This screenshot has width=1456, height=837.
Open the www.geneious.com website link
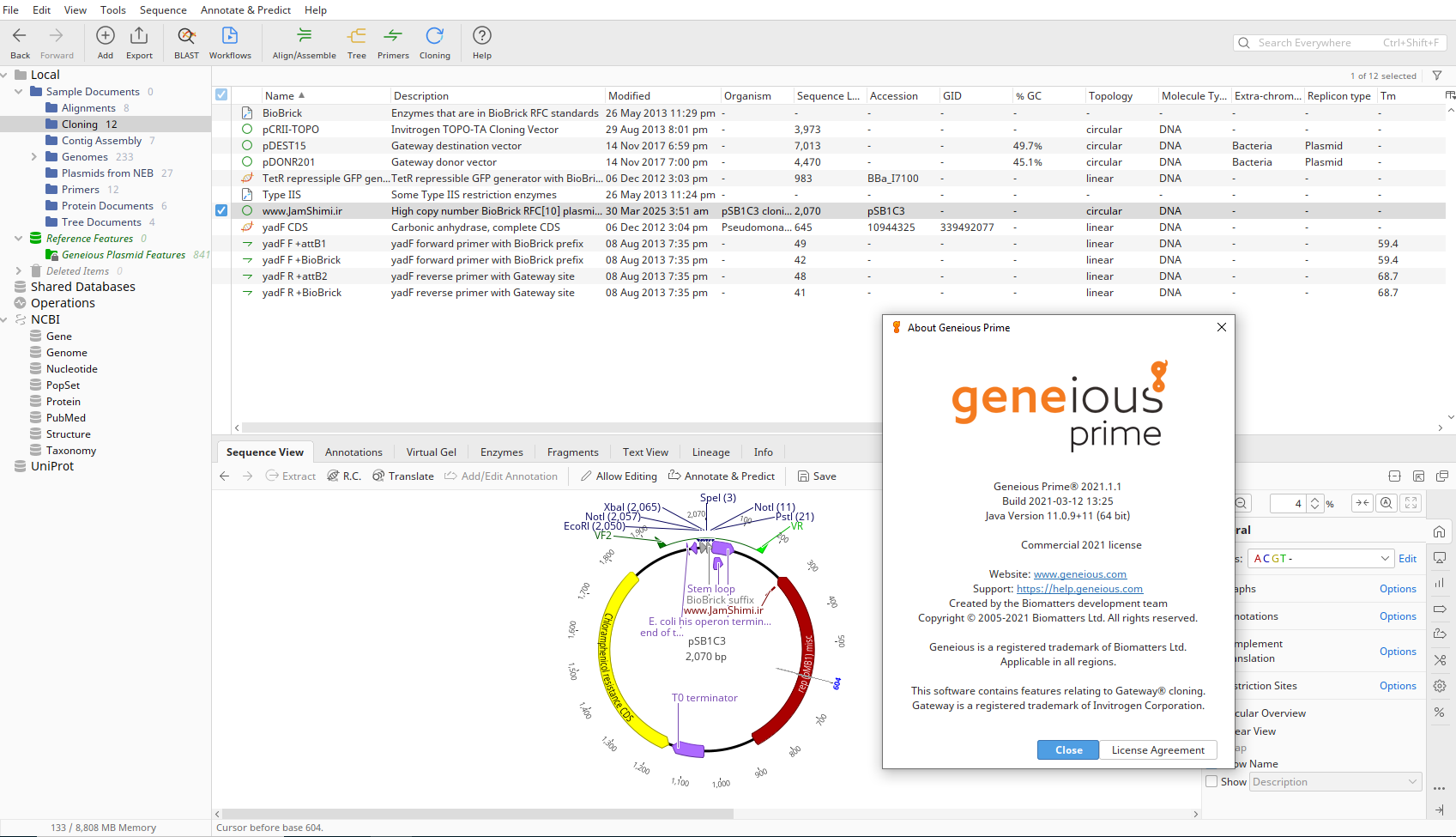pyautogui.click(x=1079, y=574)
